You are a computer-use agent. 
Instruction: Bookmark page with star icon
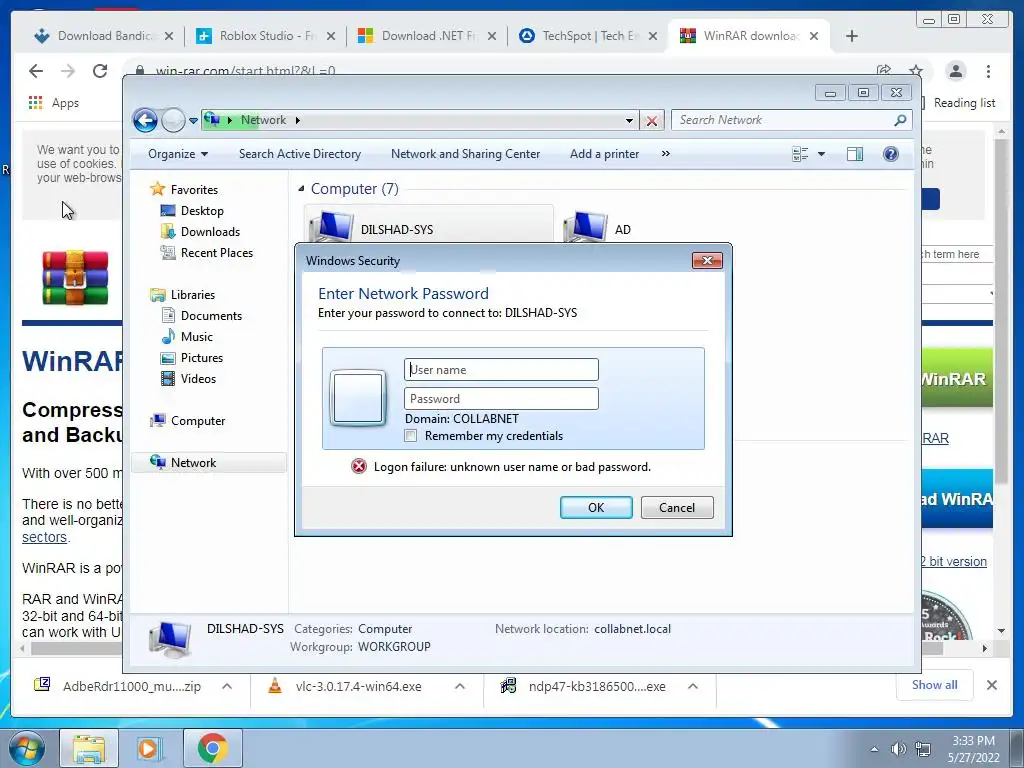click(916, 70)
